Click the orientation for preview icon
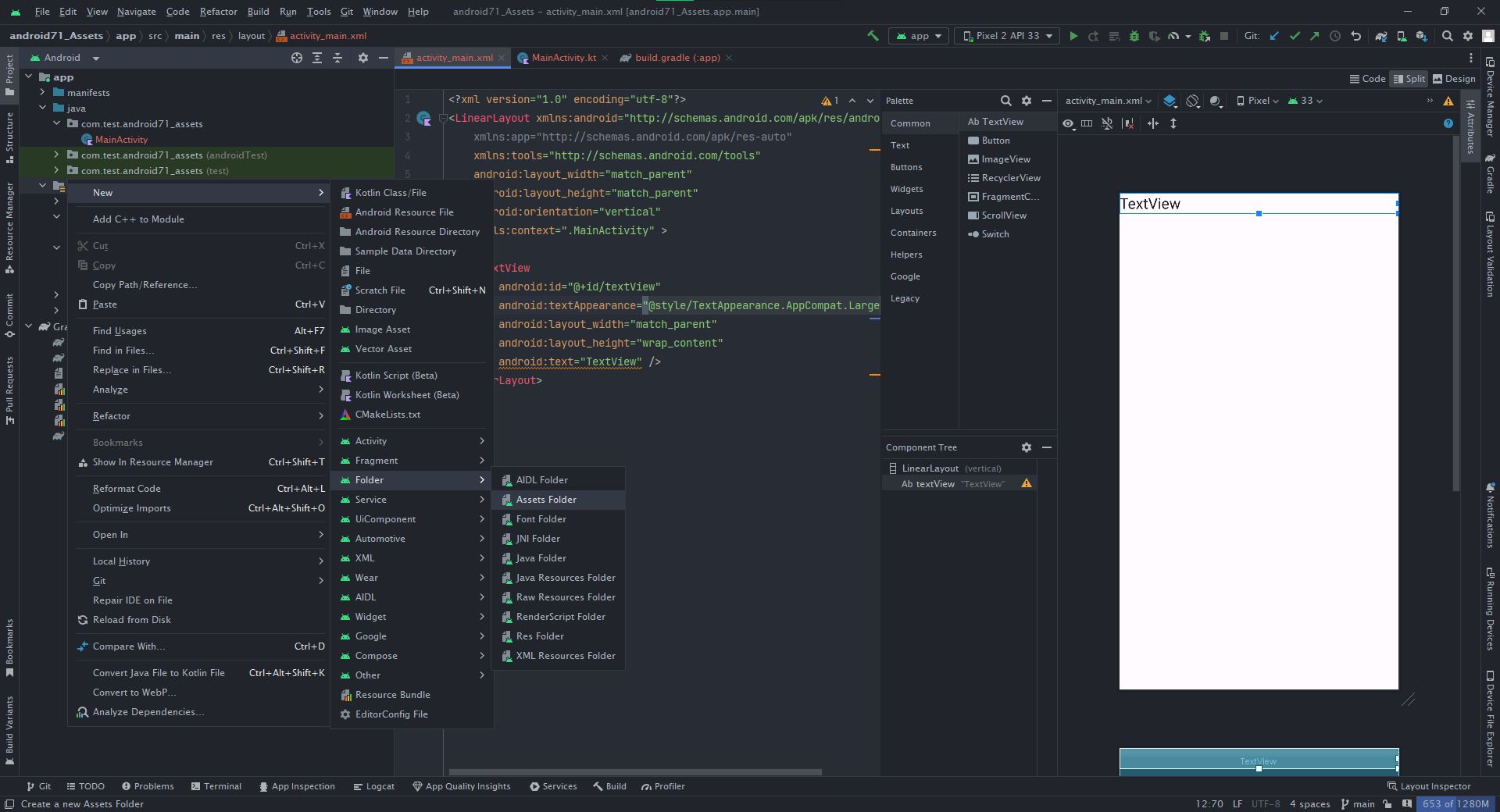 click(x=1193, y=101)
